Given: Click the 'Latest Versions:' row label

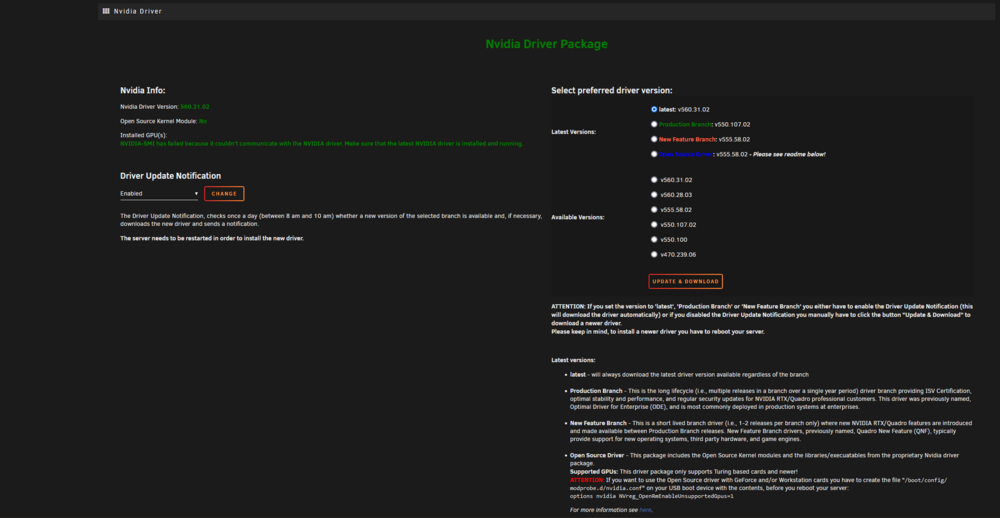Looking at the screenshot, I should (x=573, y=132).
